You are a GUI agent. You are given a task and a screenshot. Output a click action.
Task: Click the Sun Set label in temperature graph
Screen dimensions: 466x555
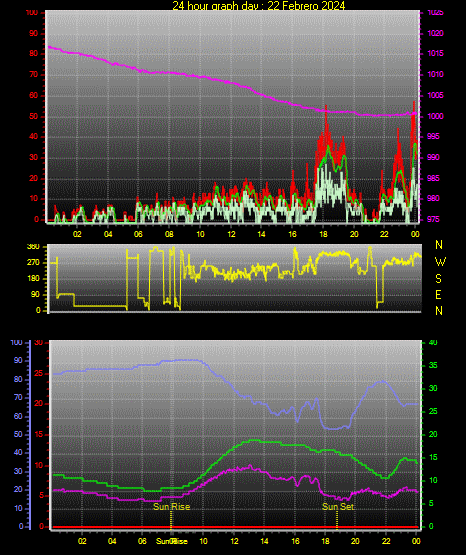(x=338, y=507)
